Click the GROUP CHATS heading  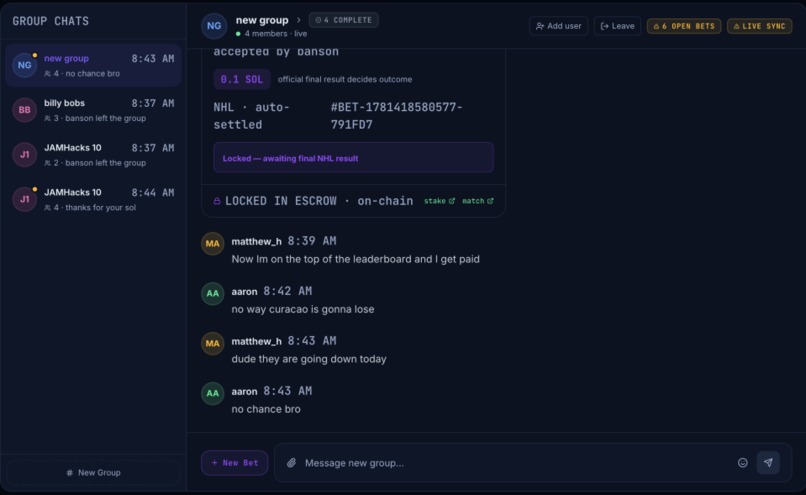click(50, 21)
